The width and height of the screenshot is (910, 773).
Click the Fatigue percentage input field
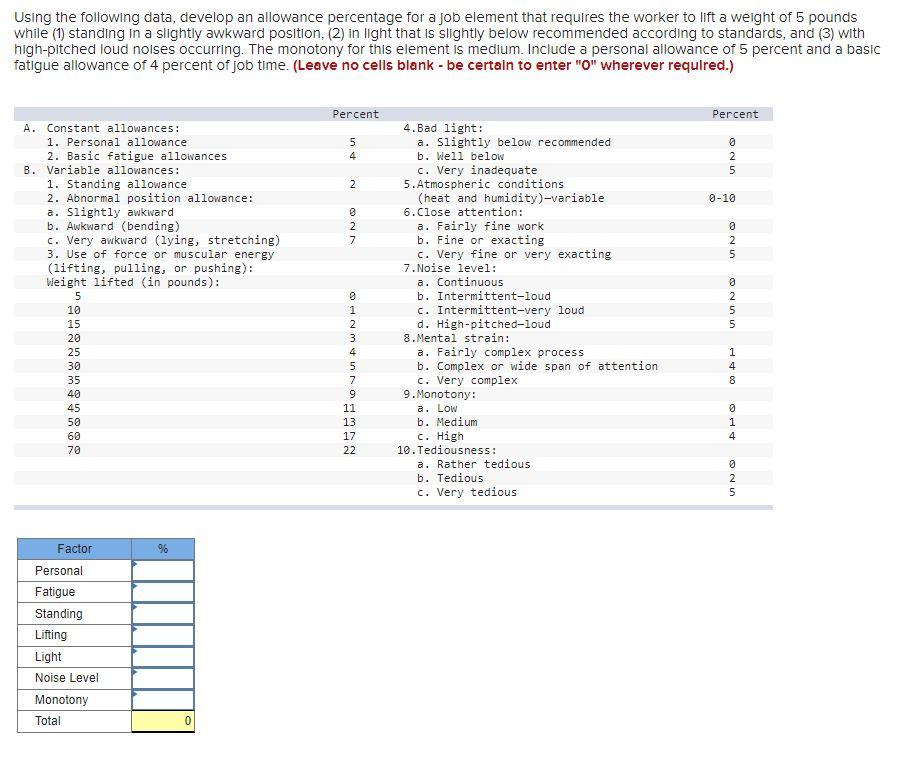163,592
